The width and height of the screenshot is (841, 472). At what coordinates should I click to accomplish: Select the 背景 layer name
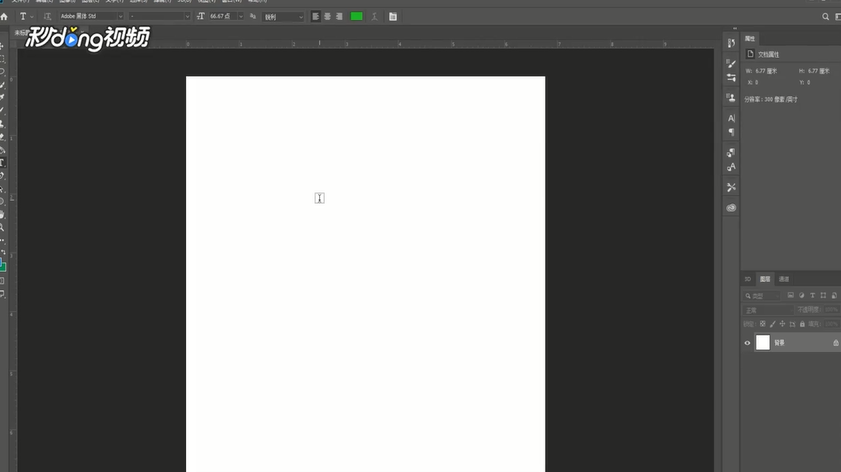779,343
